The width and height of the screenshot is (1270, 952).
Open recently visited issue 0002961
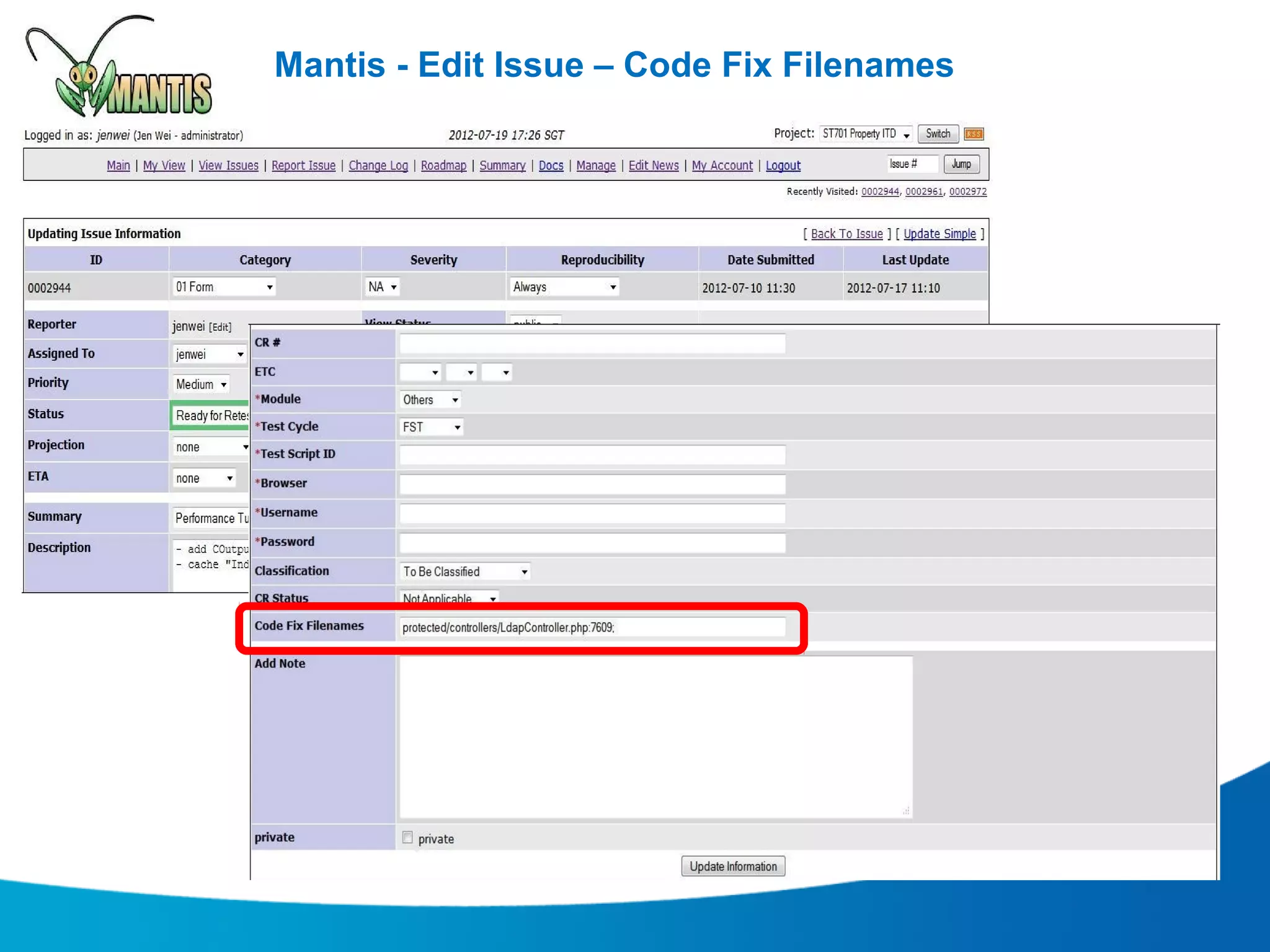[x=924, y=192]
